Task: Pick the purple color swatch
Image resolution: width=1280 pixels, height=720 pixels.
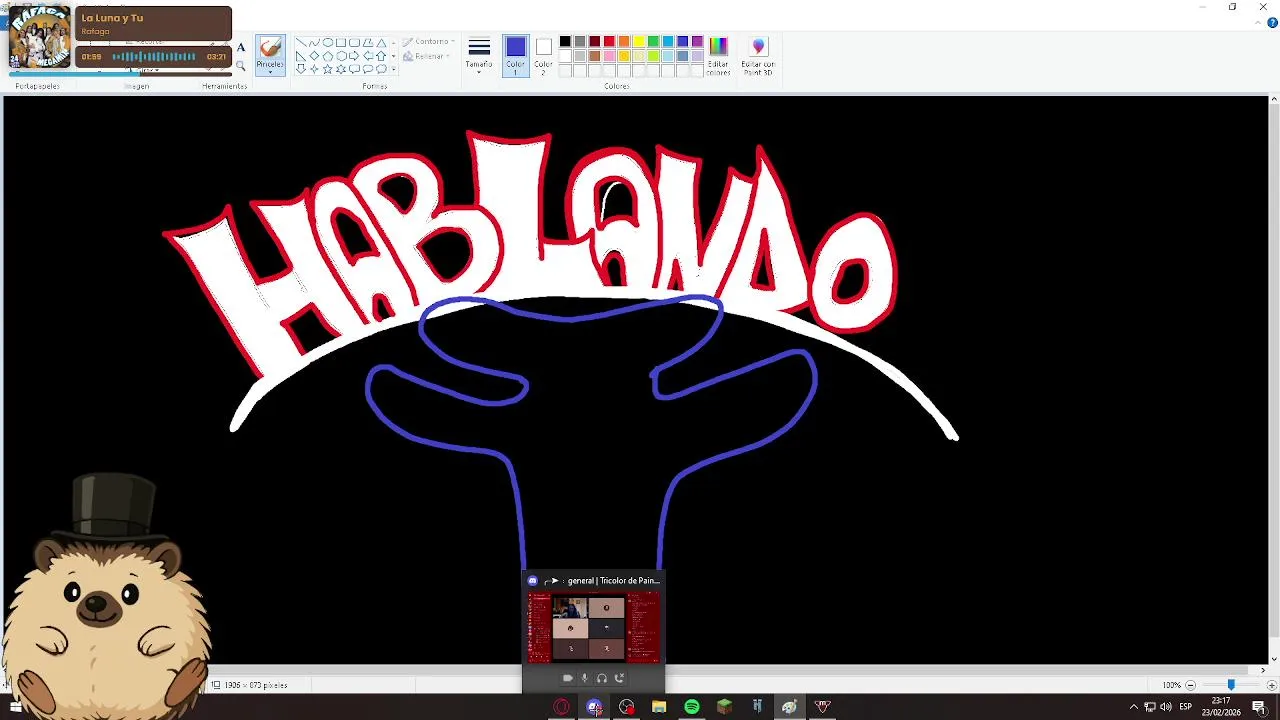Action: (697, 41)
